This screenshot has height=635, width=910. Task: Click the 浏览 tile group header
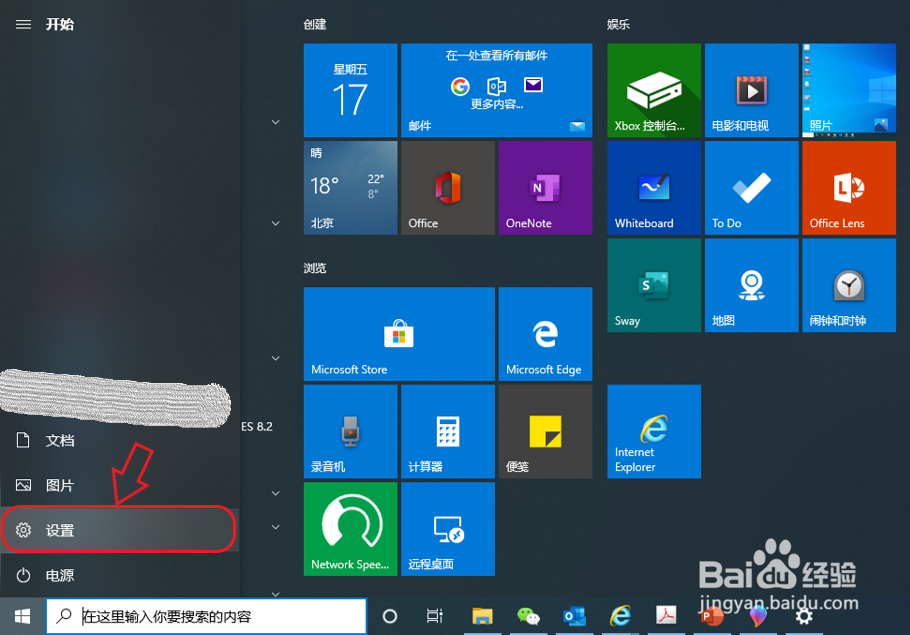pyautogui.click(x=315, y=268)
